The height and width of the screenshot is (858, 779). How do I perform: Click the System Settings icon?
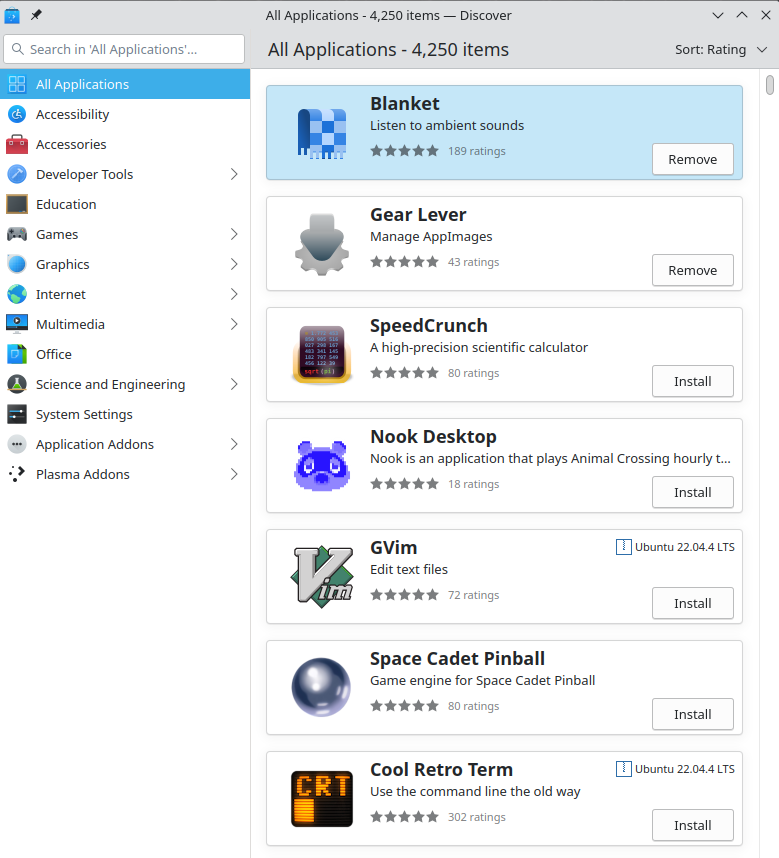coord(17,414)
